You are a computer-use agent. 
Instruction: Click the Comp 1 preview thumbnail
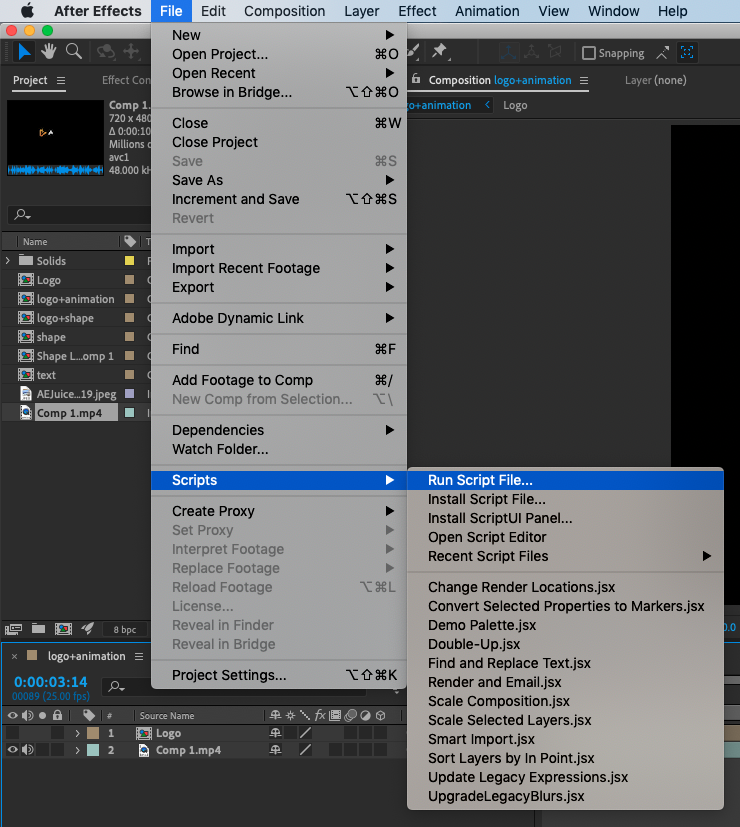tap(55, 138)
